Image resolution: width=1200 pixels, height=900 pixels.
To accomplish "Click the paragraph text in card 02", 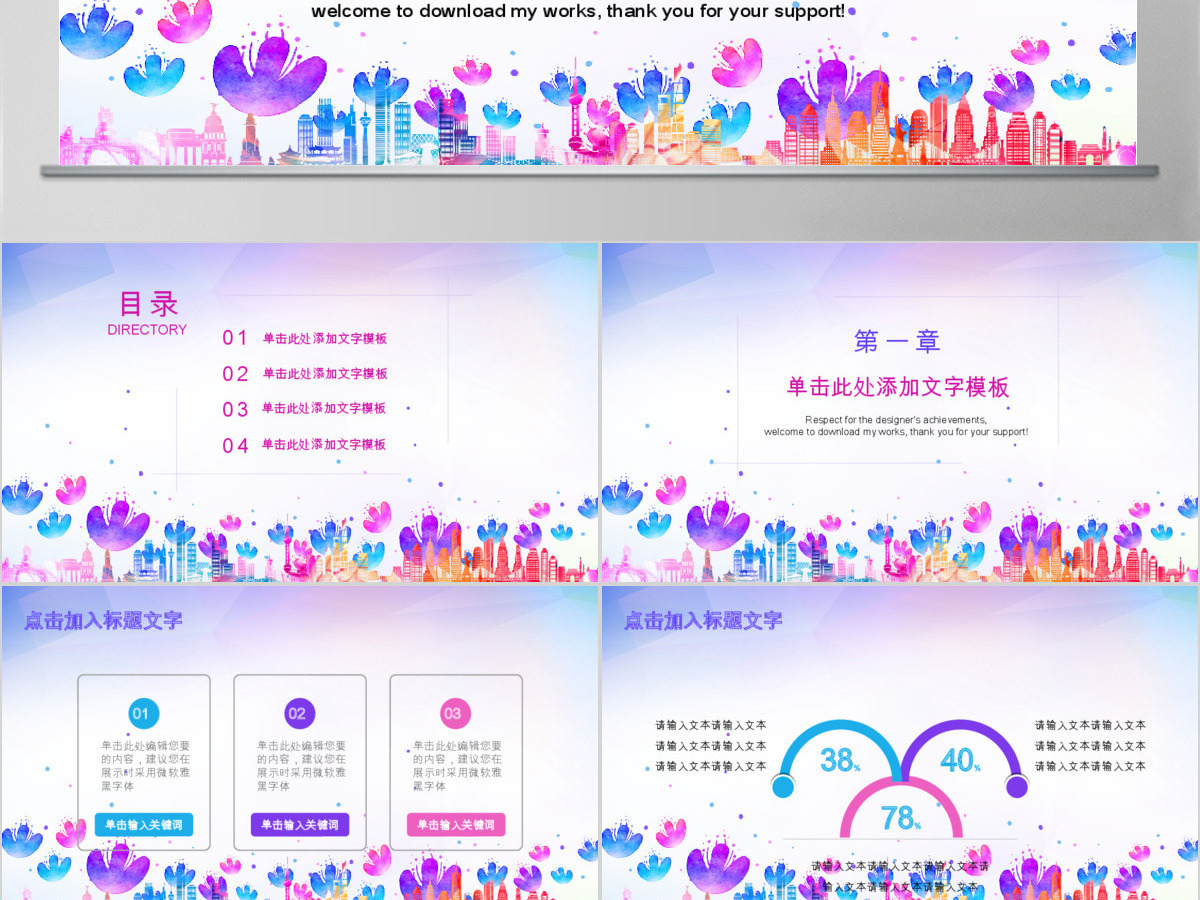I will [x=301, y=766].
